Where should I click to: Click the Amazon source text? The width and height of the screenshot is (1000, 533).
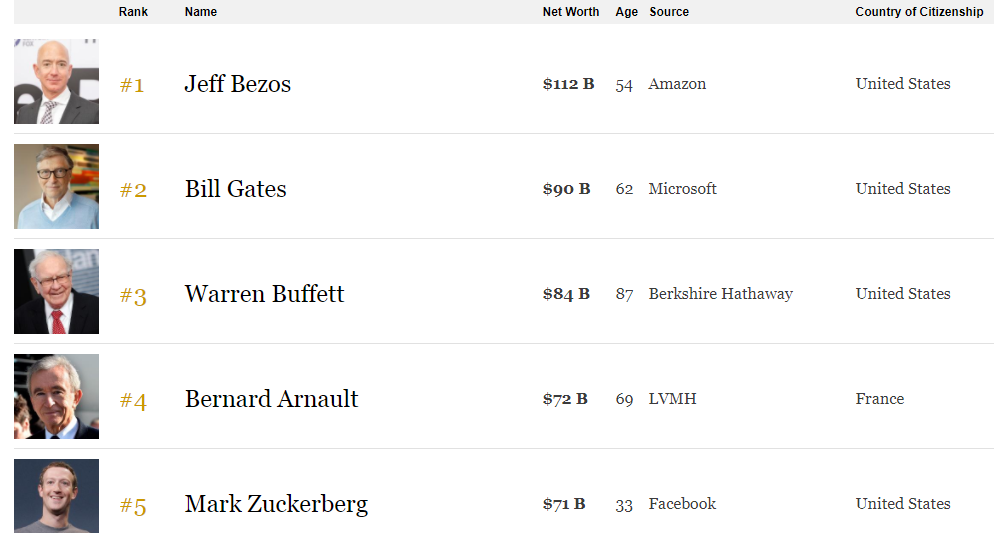677,84
